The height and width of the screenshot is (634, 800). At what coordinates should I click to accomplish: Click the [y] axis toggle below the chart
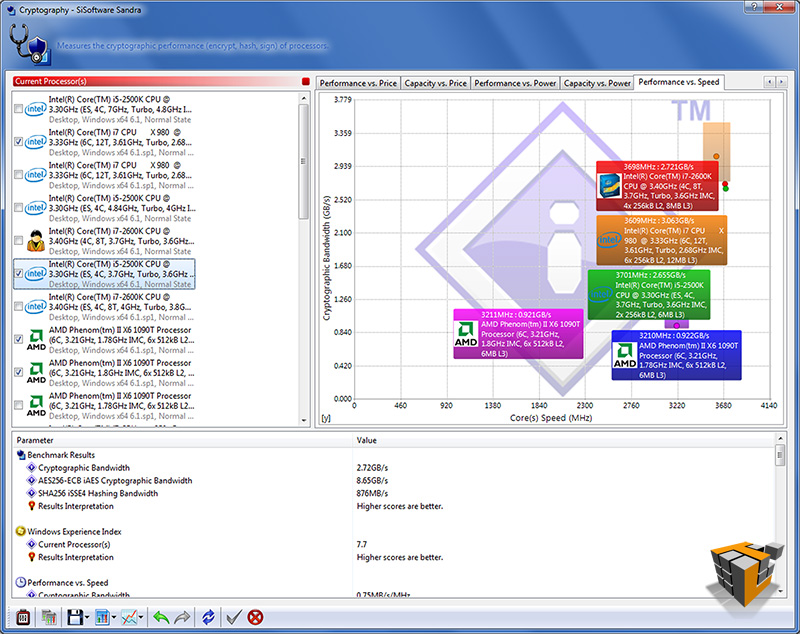pos(326,418)
